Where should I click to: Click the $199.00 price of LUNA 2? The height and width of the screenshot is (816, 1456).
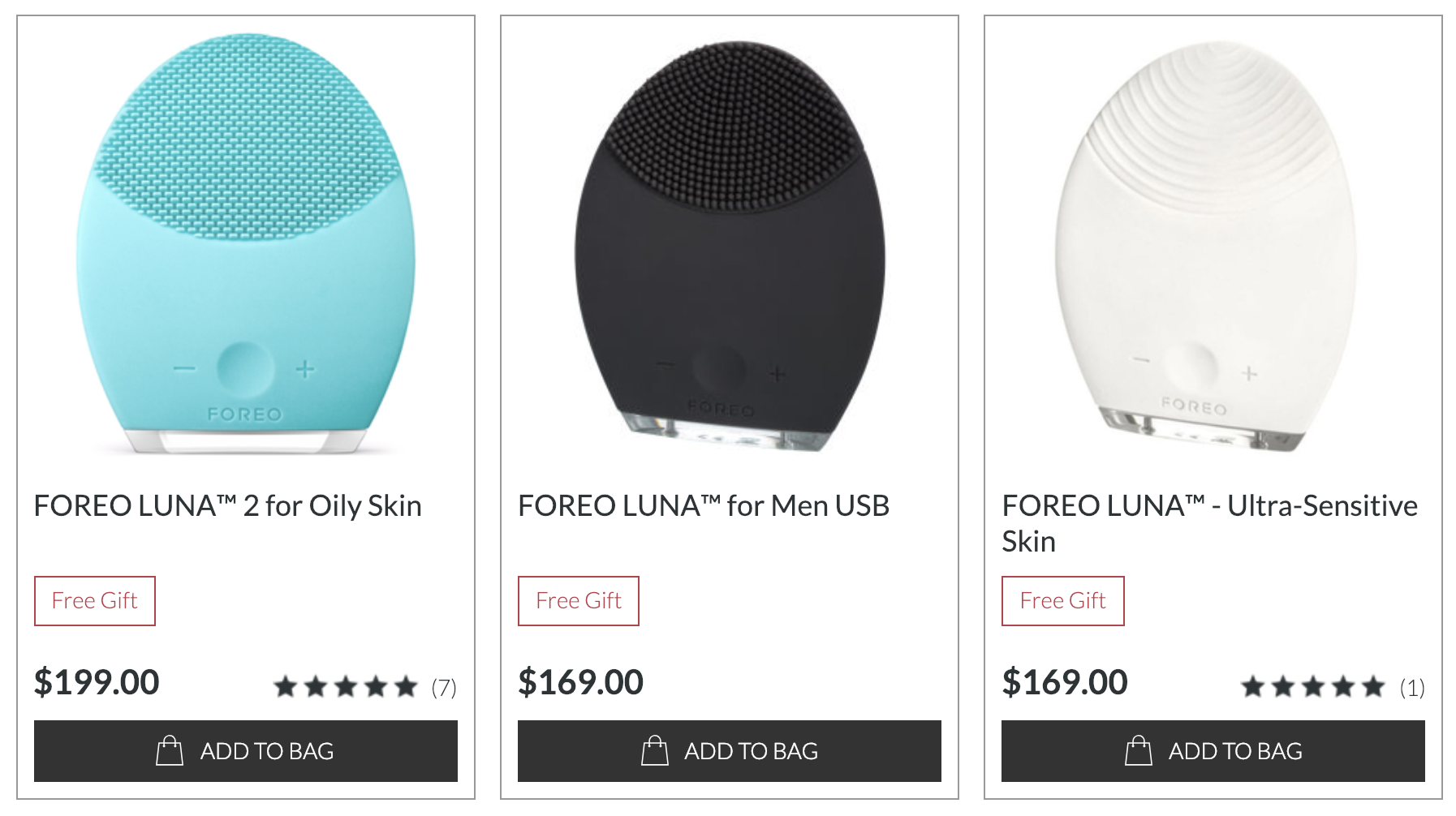tap(97, 682)
